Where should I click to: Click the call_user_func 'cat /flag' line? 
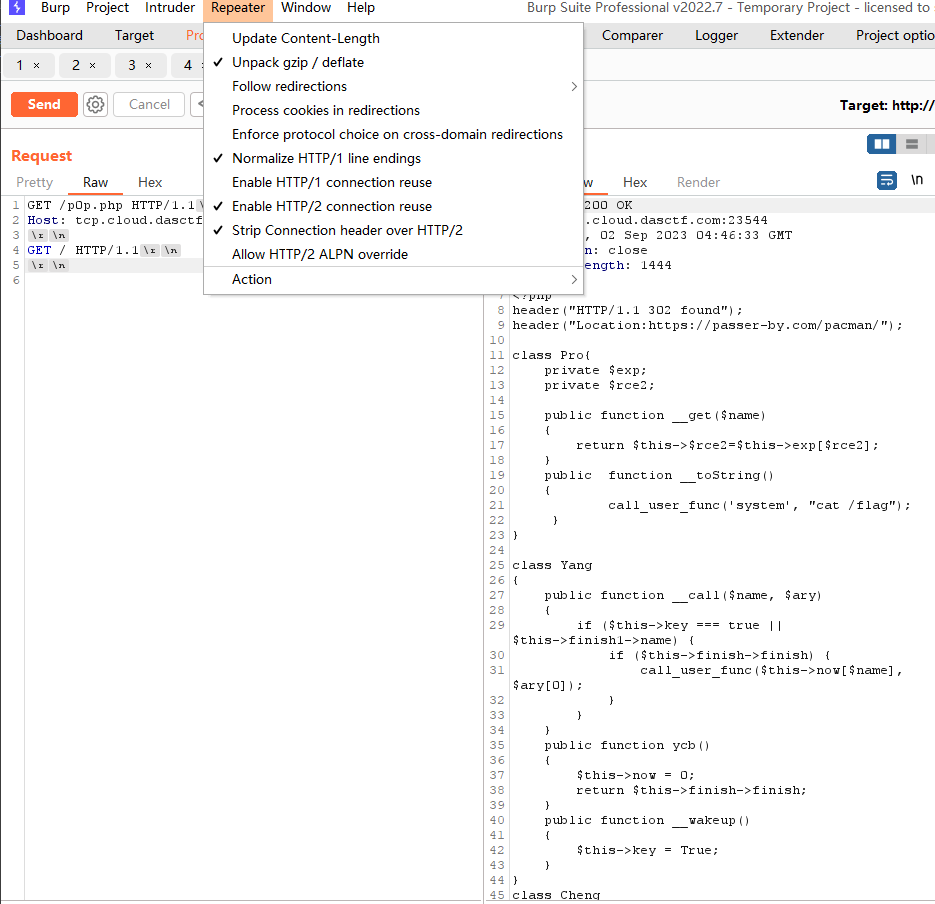[759, 505]
